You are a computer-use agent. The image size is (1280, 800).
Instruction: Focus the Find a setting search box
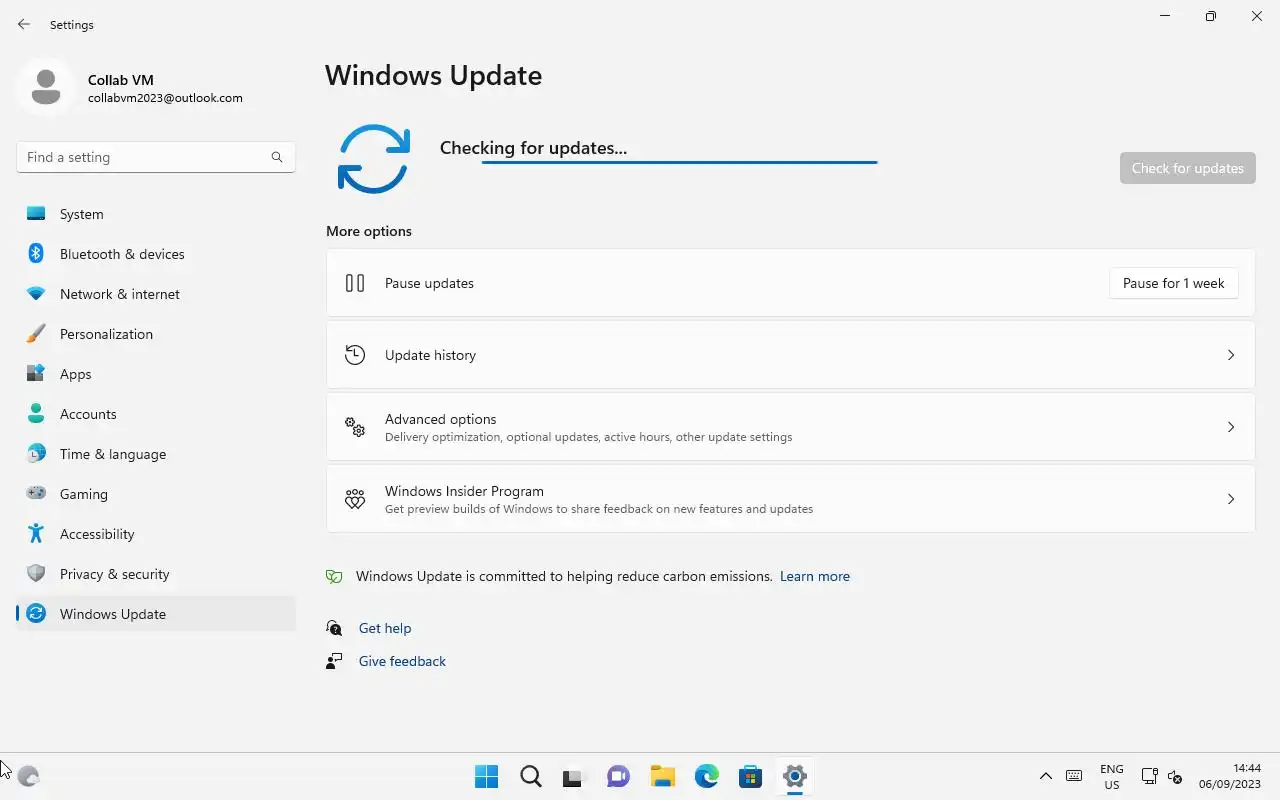pos(156,157)
